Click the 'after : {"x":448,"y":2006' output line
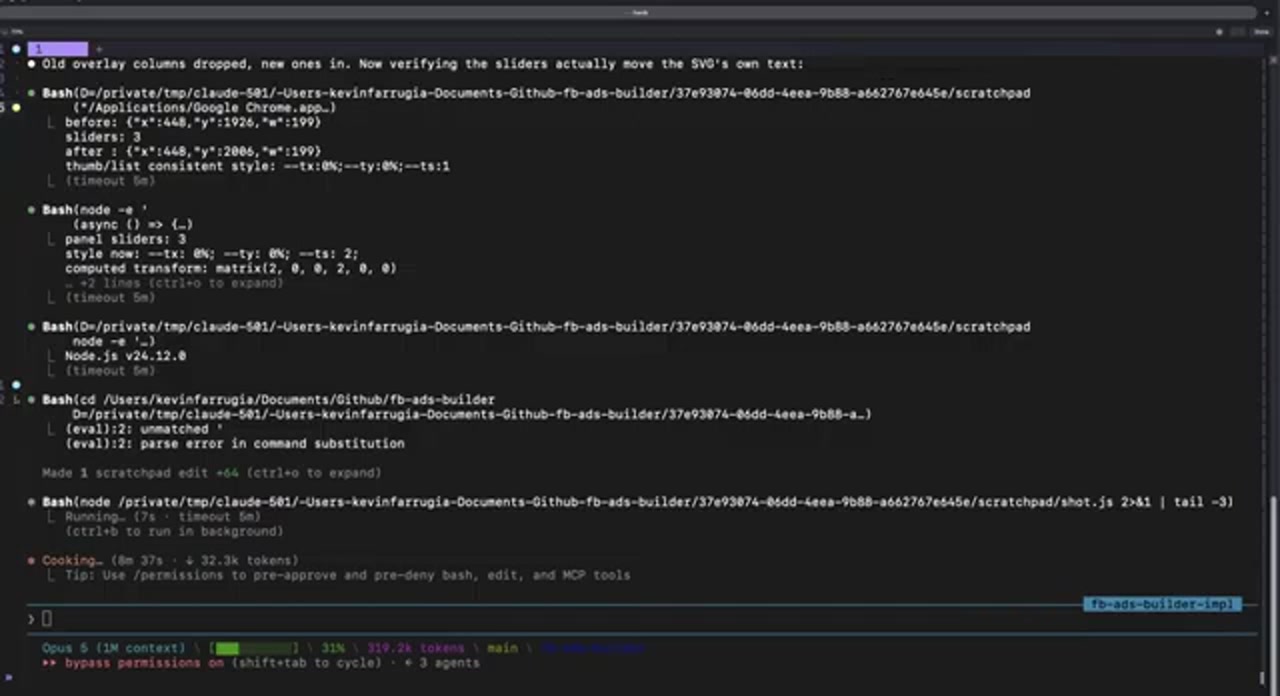Image resolution: width=1280 pixels, height=696 pixels. point(193,151)
